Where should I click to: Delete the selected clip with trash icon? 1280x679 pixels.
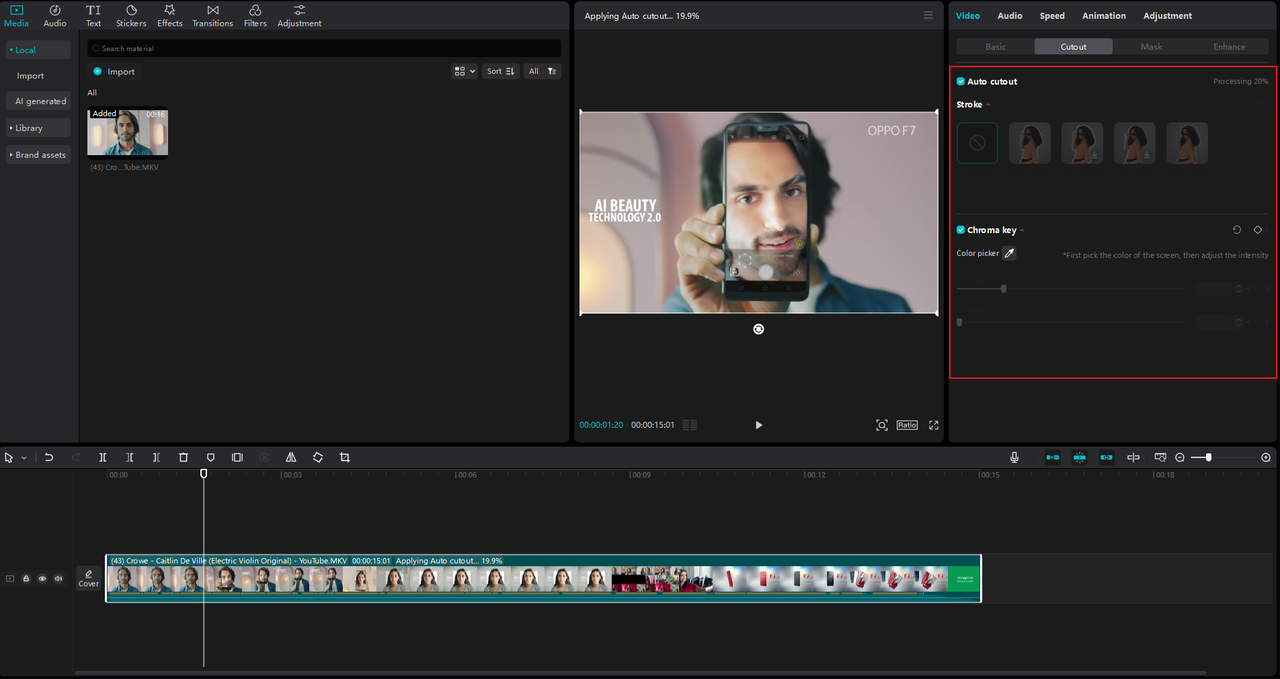click(x=183, y=457)
